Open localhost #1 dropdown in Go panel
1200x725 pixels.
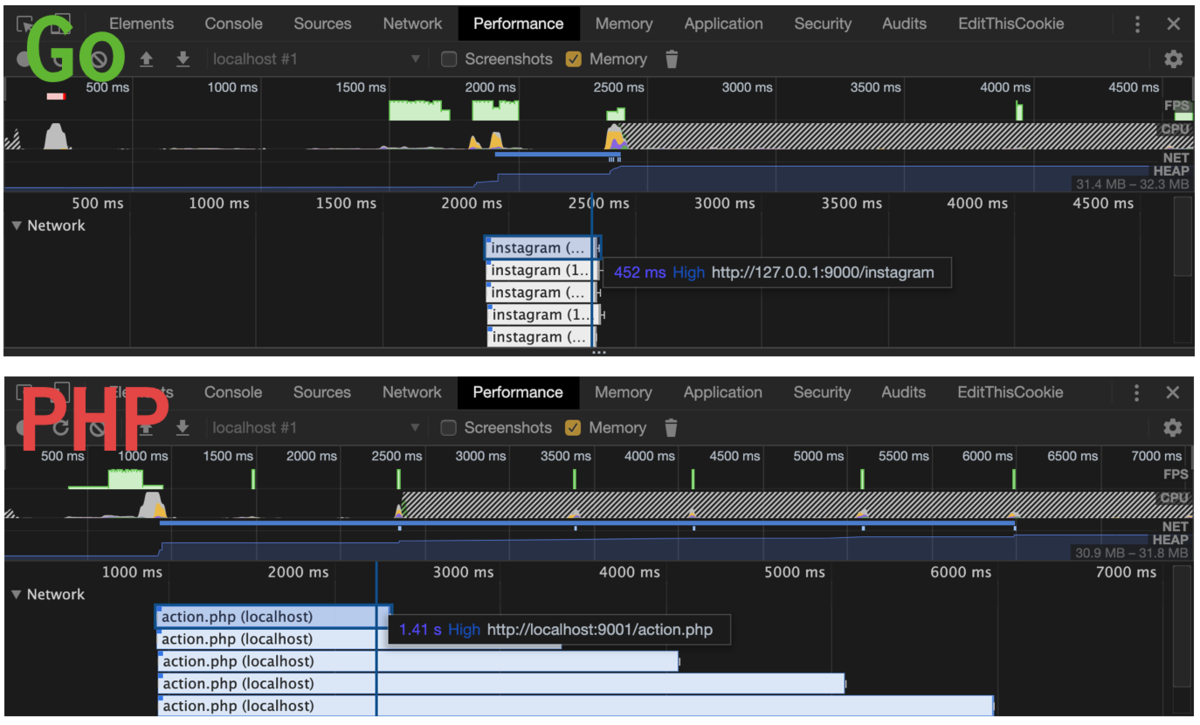tap(316, 59)
